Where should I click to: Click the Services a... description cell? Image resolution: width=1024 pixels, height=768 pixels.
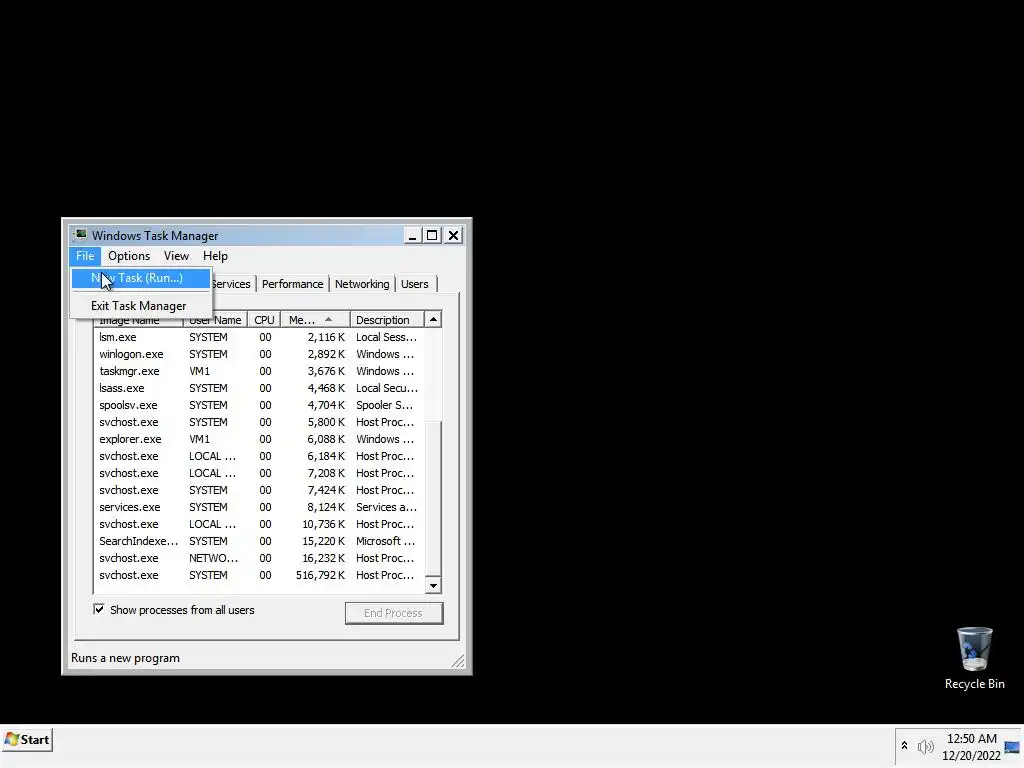pos(386,507)
